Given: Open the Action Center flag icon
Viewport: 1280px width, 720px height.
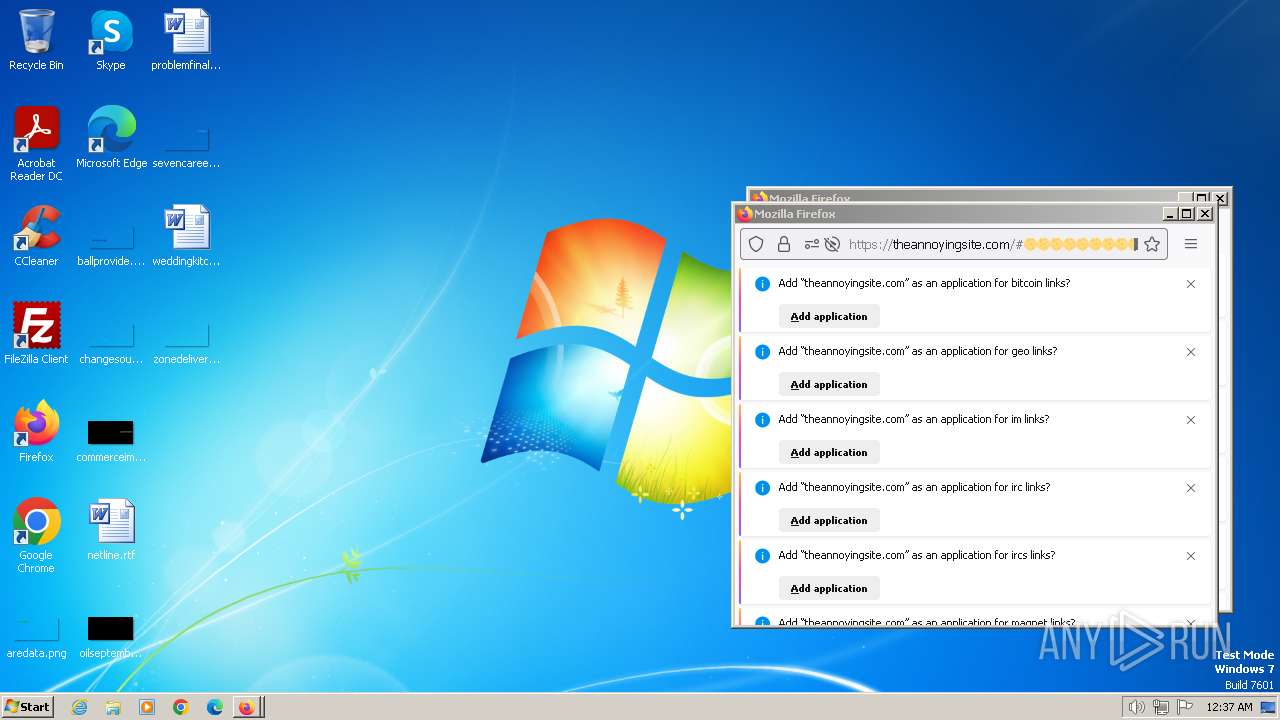Looking at the screenshot, I should click(x=1185, y=707).
